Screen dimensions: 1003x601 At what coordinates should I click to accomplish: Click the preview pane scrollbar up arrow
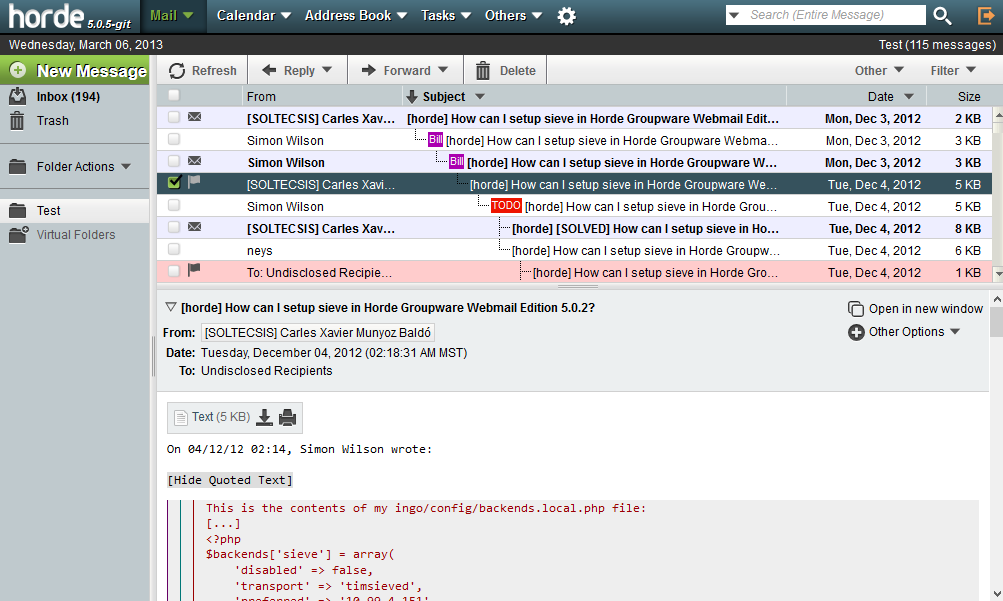[997, 299]
